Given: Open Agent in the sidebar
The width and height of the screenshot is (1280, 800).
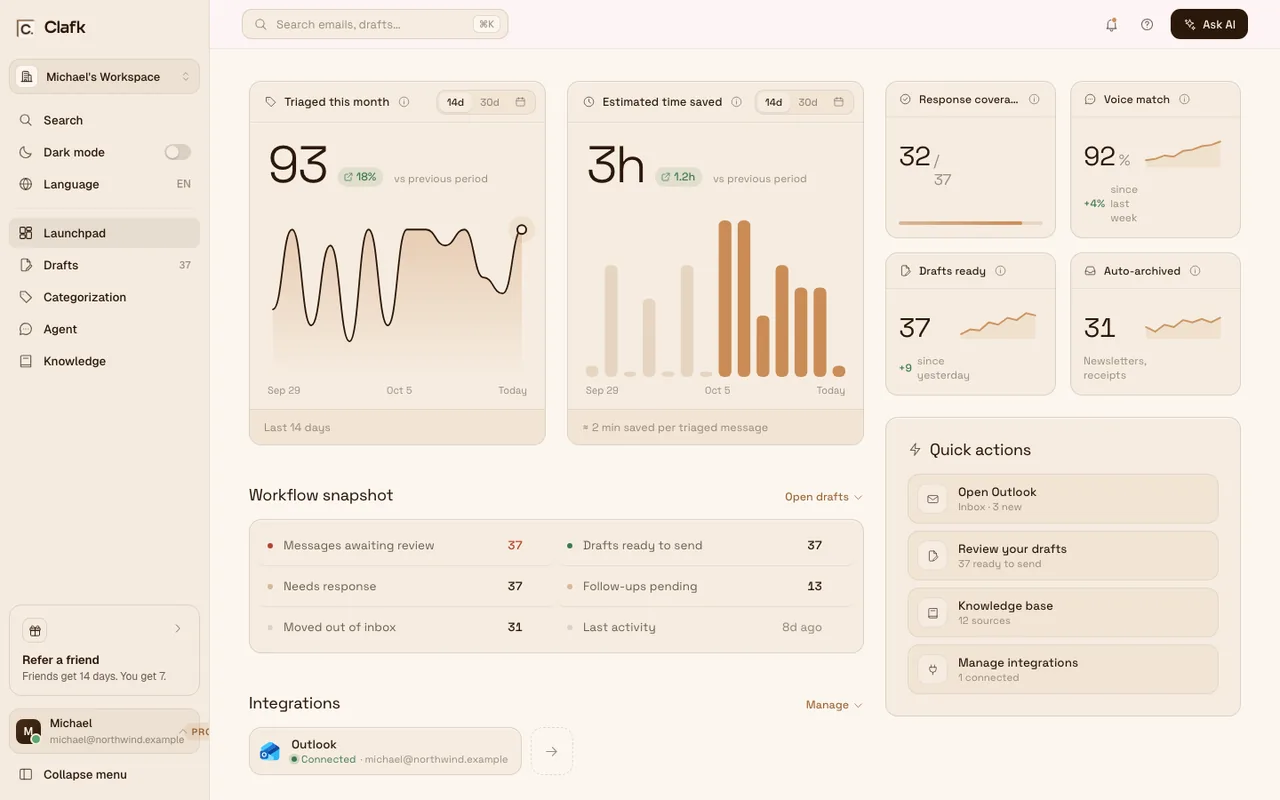Looking at the screenshot, I should point(104,329).
